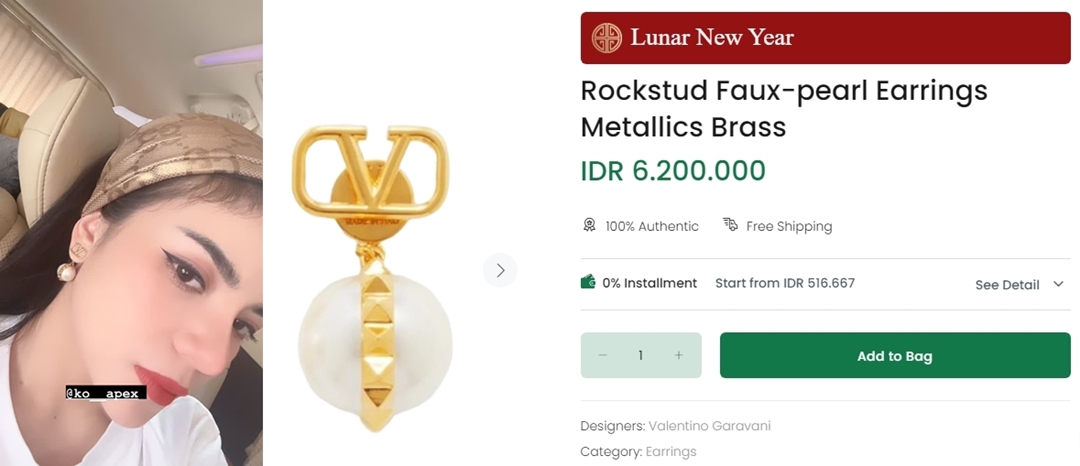Click the 0% Installment label
Screen dimensions: 1080x466
click(x=649, y=283)
